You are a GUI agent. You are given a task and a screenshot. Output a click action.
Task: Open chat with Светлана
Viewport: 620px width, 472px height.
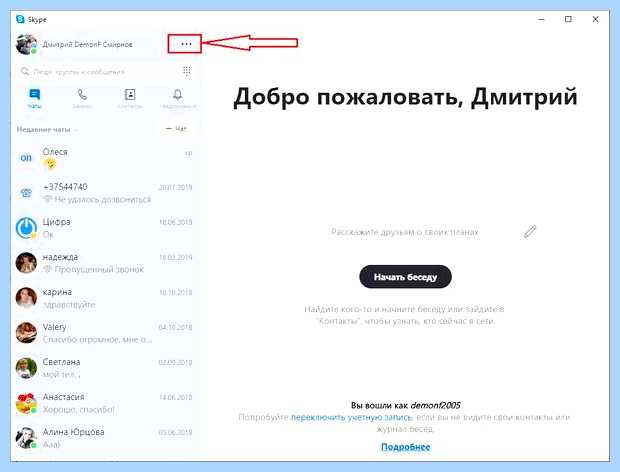point(105,368)
